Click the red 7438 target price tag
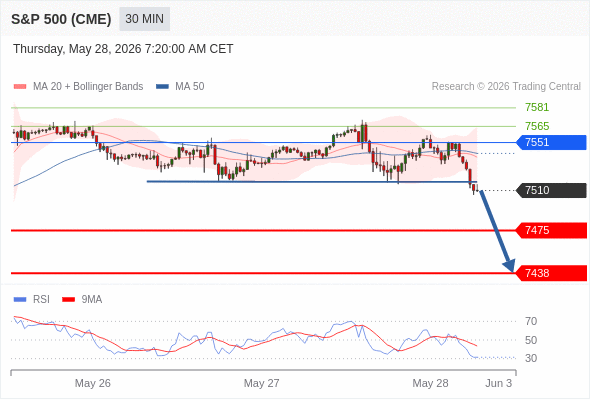This screenshot has height=400, width=590. click(551, 273)
